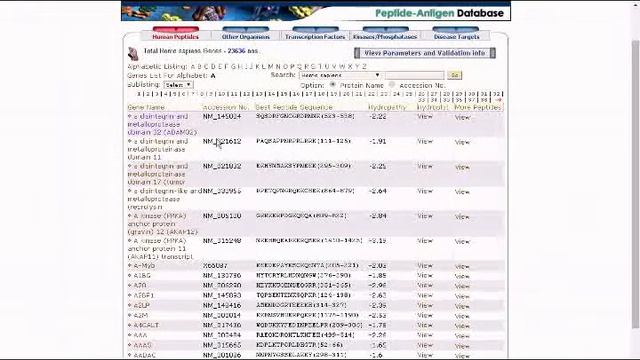Screen dimensions: 640x360
Task: Go to page 2 of the listing
Action: tap(148, 94)
